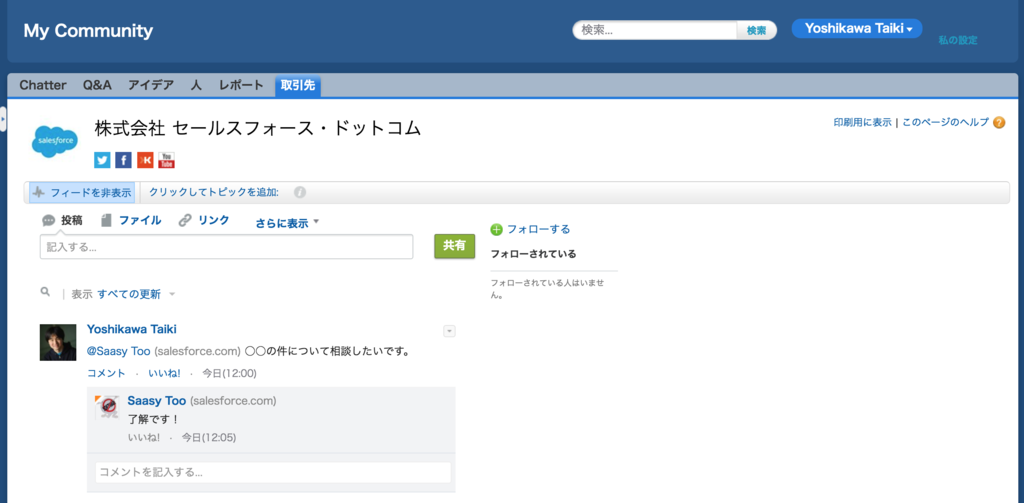The image size is (1024, 503).
Task: Click the My Community header title
Action: pos(88,31)
